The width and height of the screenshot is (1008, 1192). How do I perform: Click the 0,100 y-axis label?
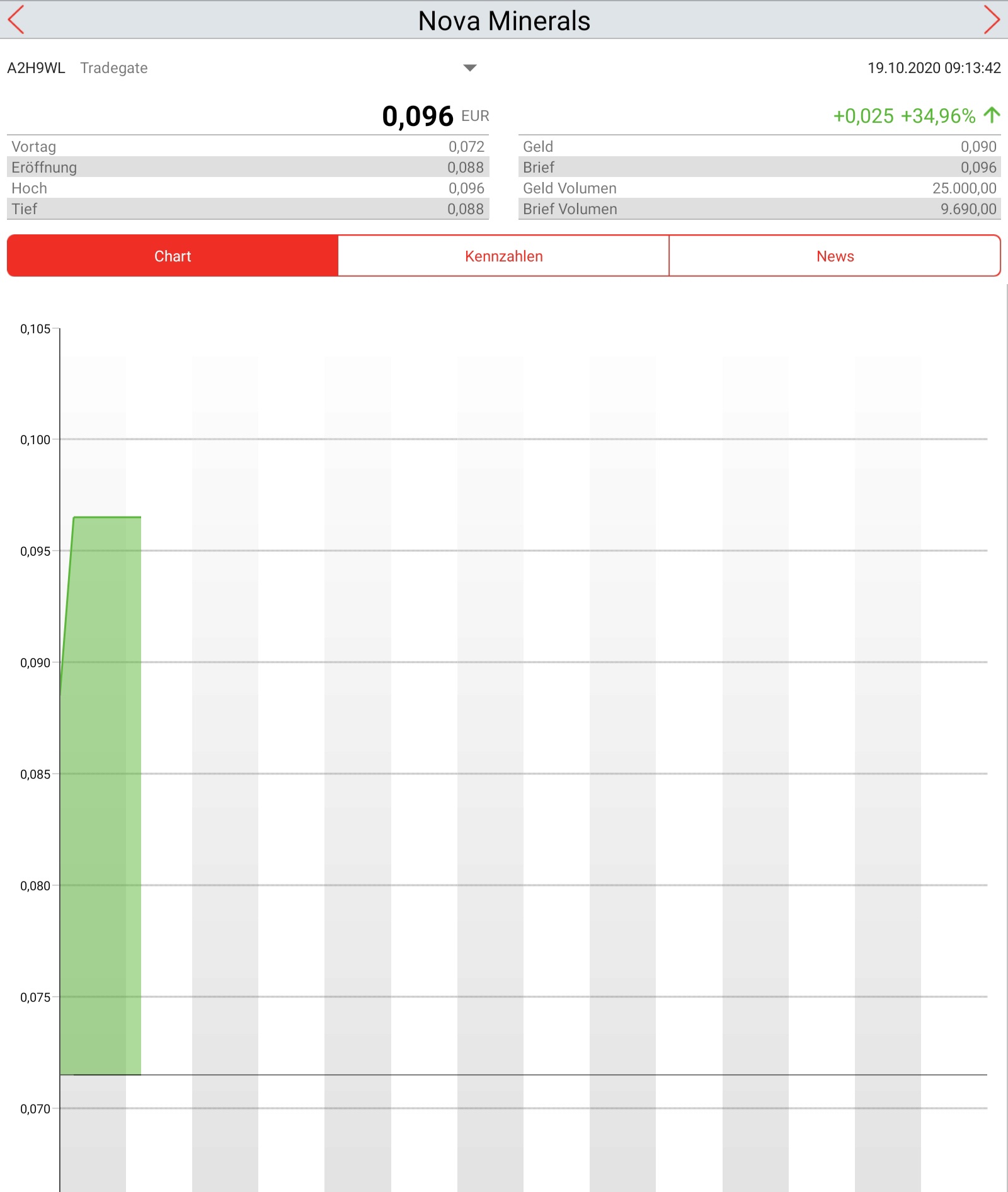tap(35, 440)
